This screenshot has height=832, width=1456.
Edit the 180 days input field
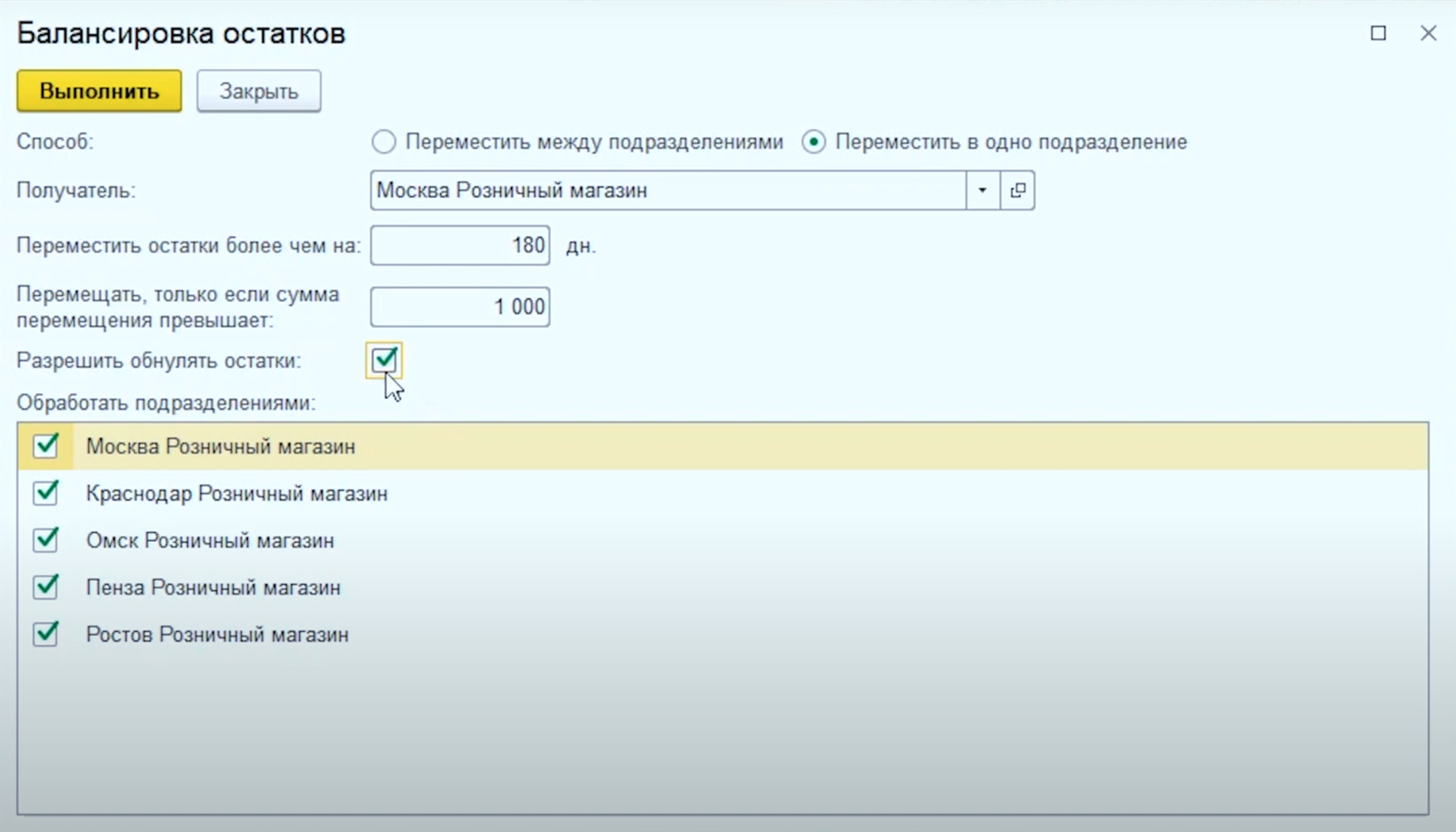tap(460, 245)
